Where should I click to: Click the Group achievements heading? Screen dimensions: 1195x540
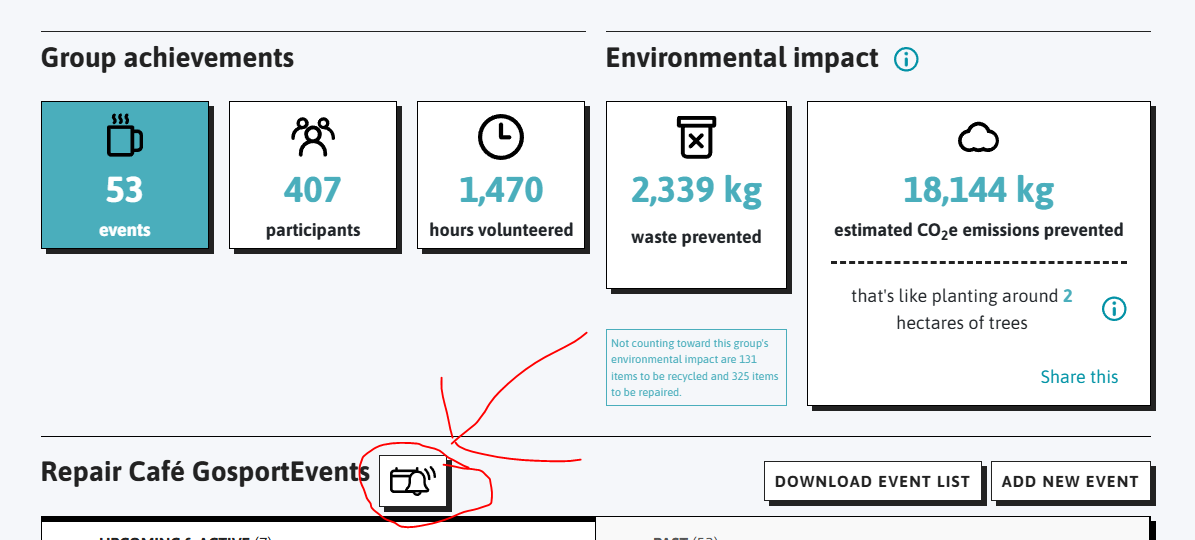point(167,58)
